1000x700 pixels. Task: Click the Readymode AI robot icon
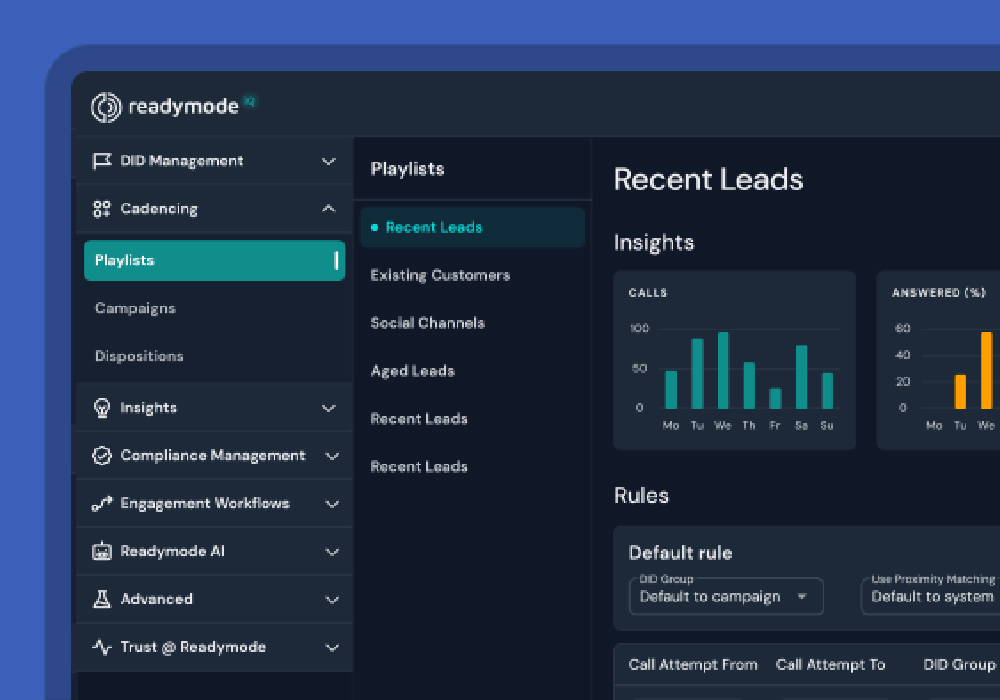coord(101,552)
